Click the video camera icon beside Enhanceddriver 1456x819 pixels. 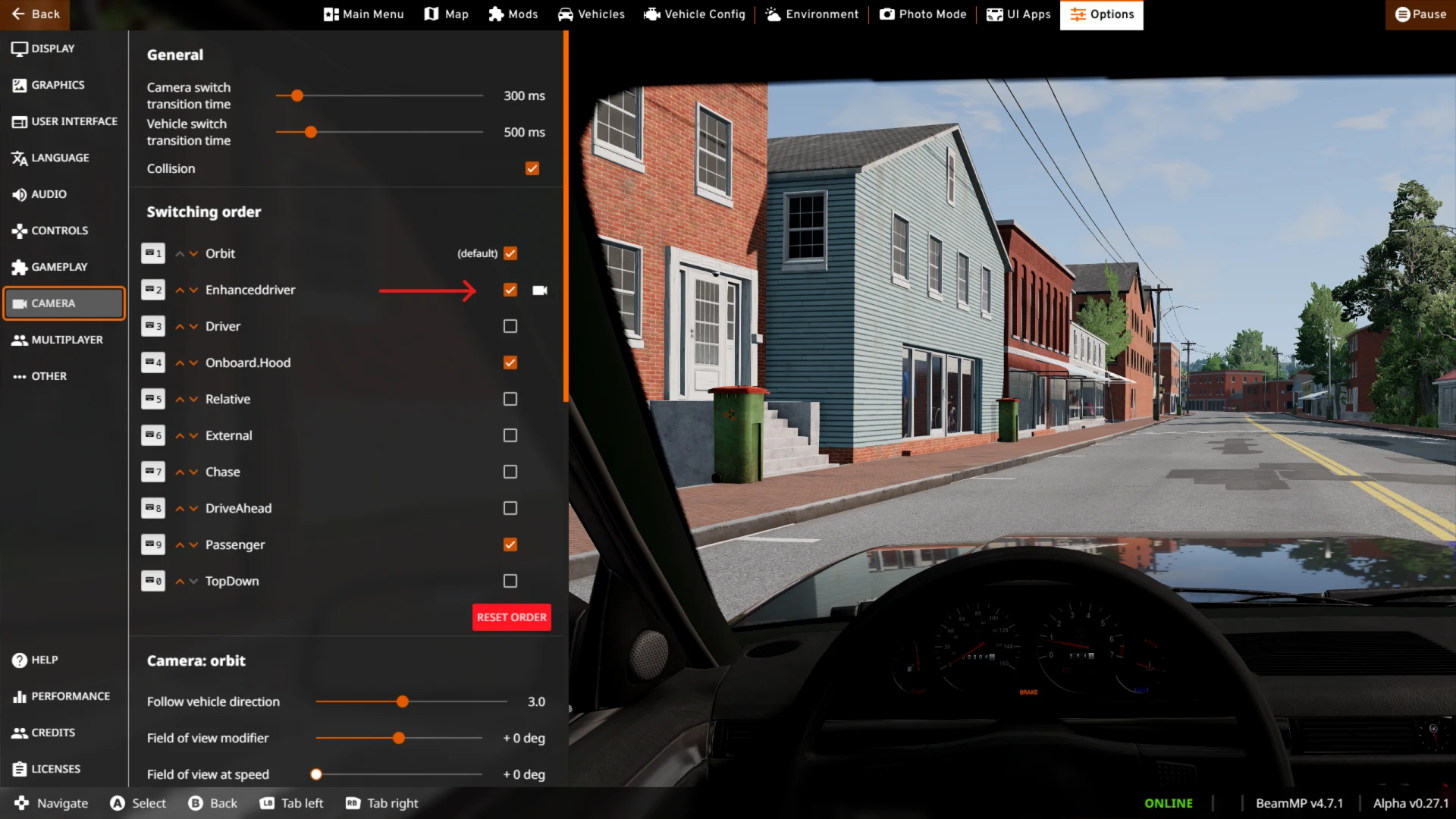coord(538,290)
